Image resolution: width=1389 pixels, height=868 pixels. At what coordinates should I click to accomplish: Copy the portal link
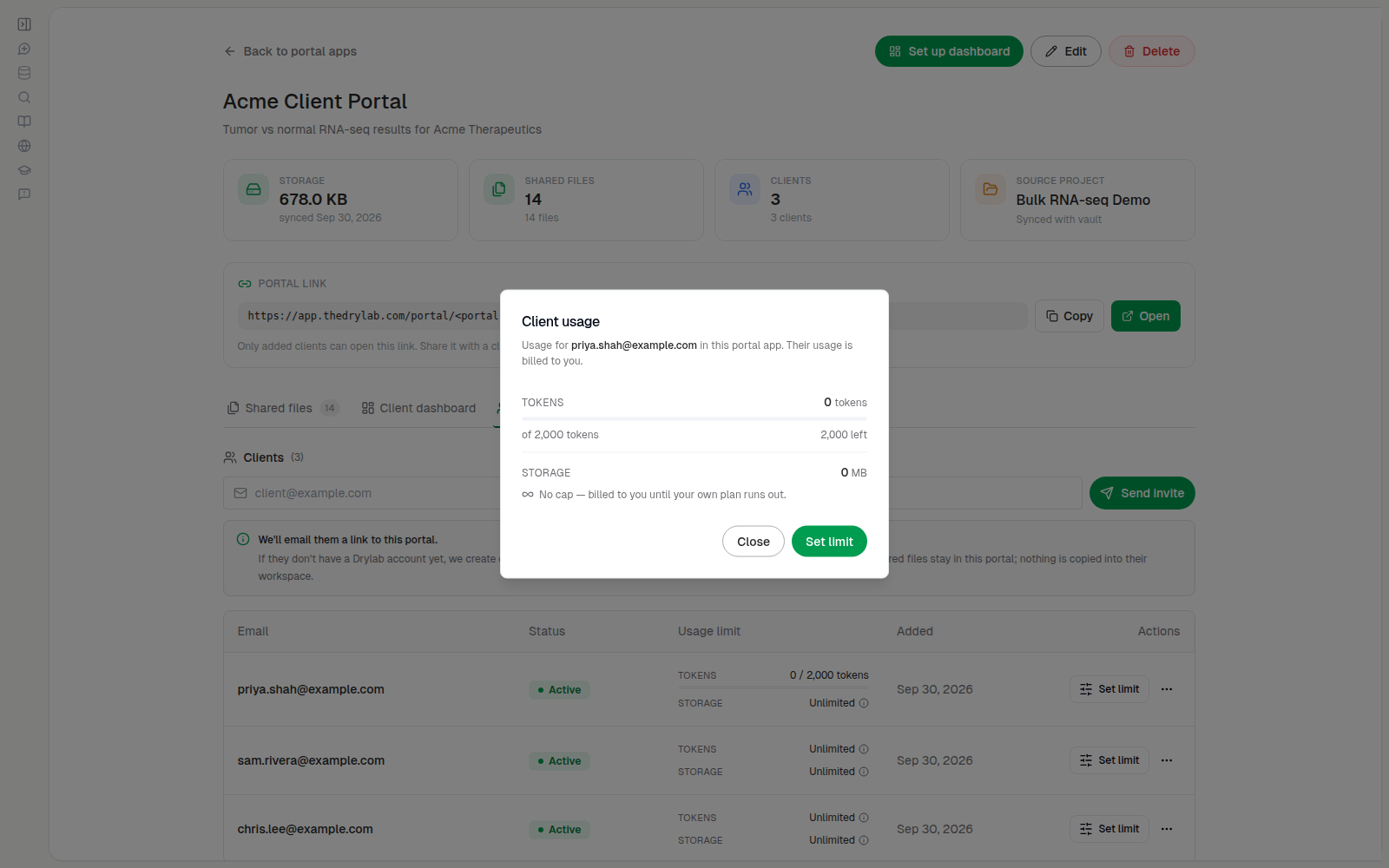pos(1070,316)
